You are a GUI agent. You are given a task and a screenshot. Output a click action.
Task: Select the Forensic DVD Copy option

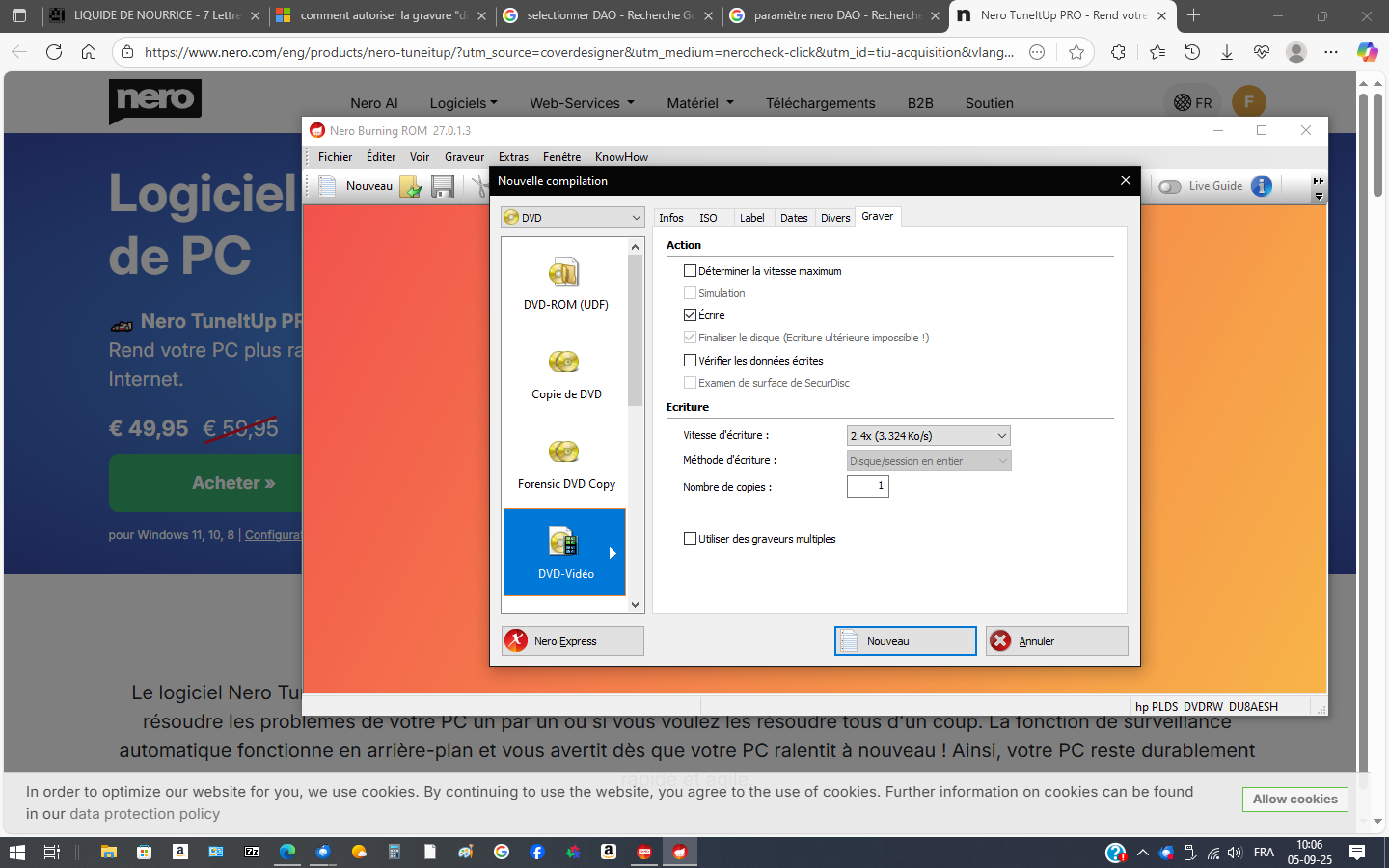click(x=565, y=464)
